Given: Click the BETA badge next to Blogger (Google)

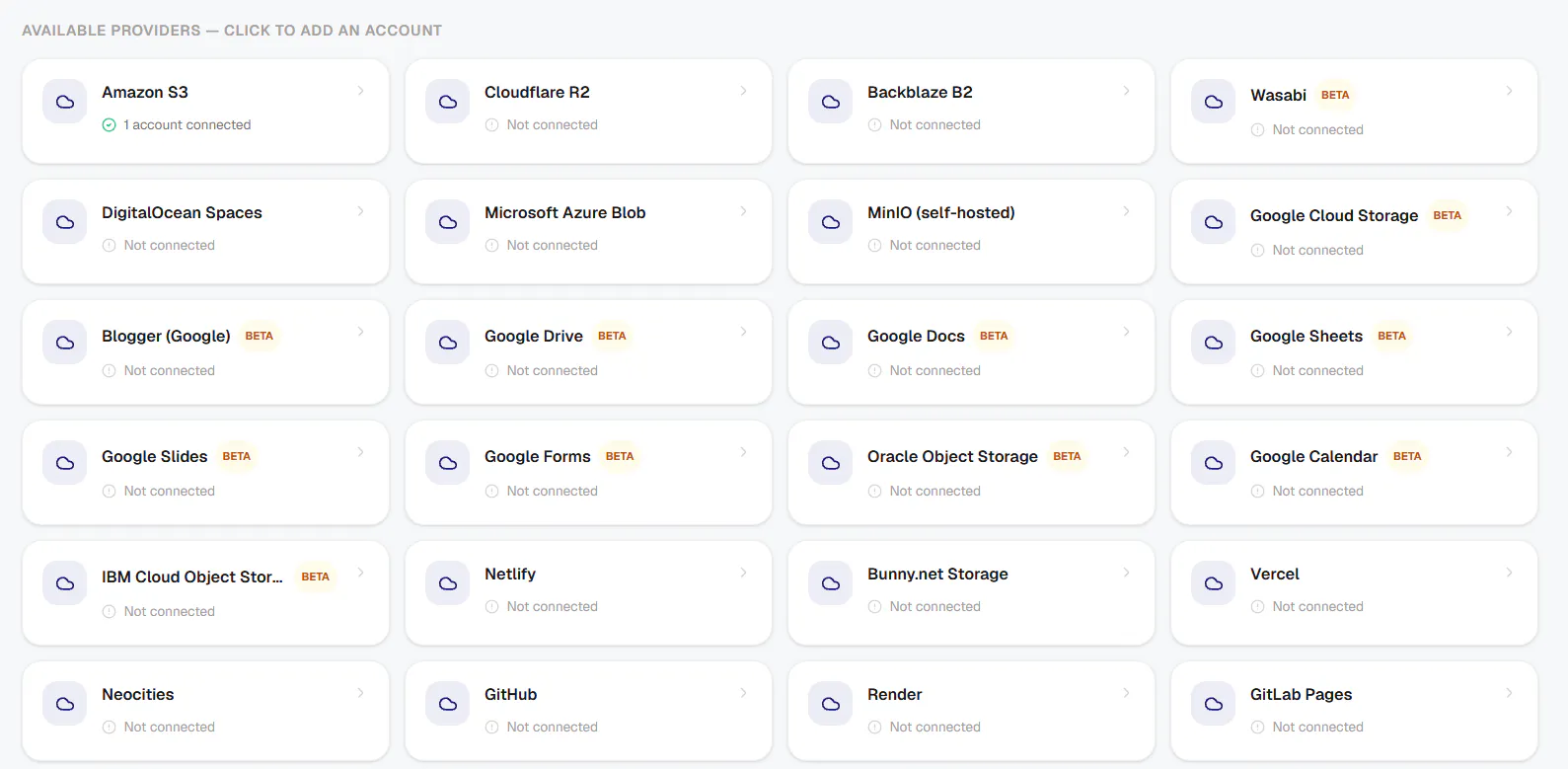Looking at the screenshot, I should point(260,336).
